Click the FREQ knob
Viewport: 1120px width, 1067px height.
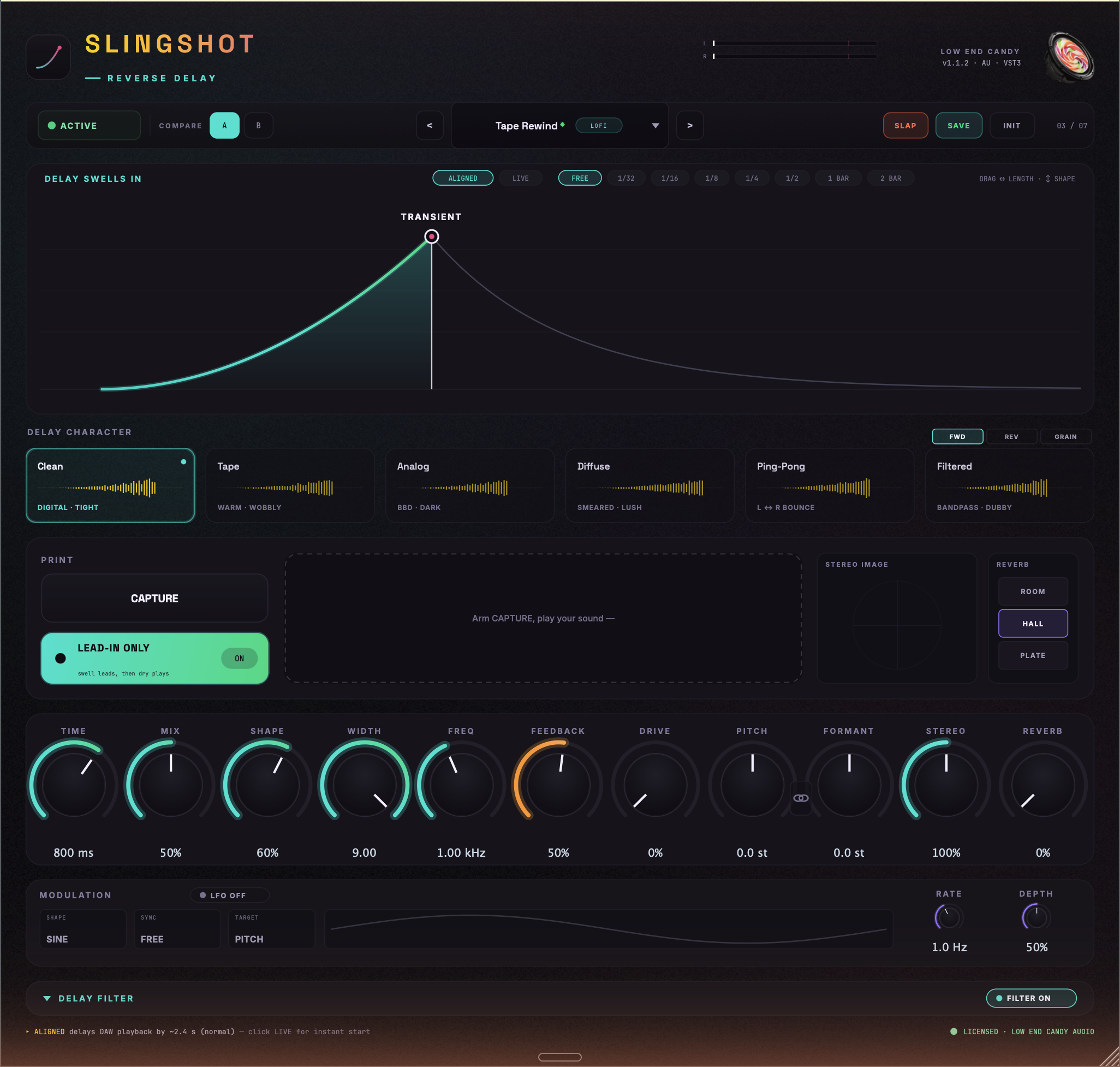[x=461, y=784]
